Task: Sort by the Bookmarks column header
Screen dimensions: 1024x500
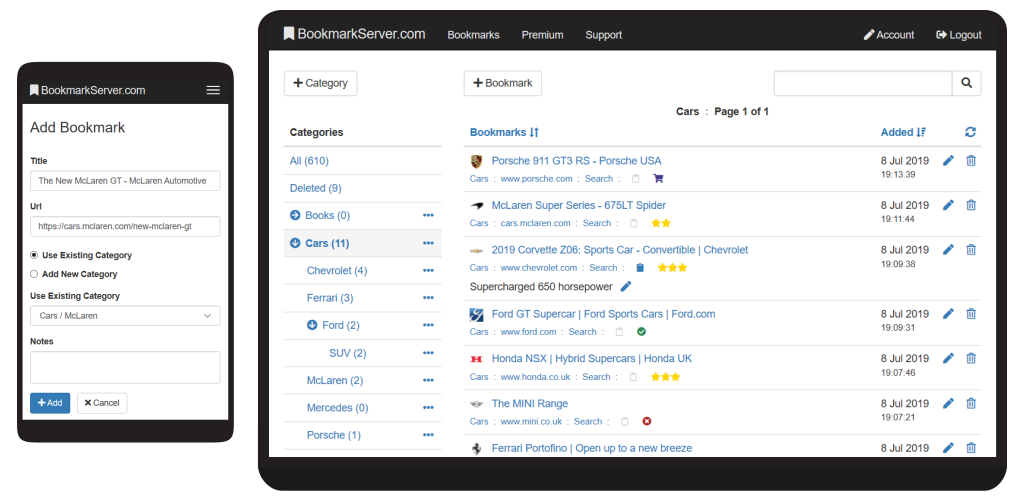Action: [504, 133]
